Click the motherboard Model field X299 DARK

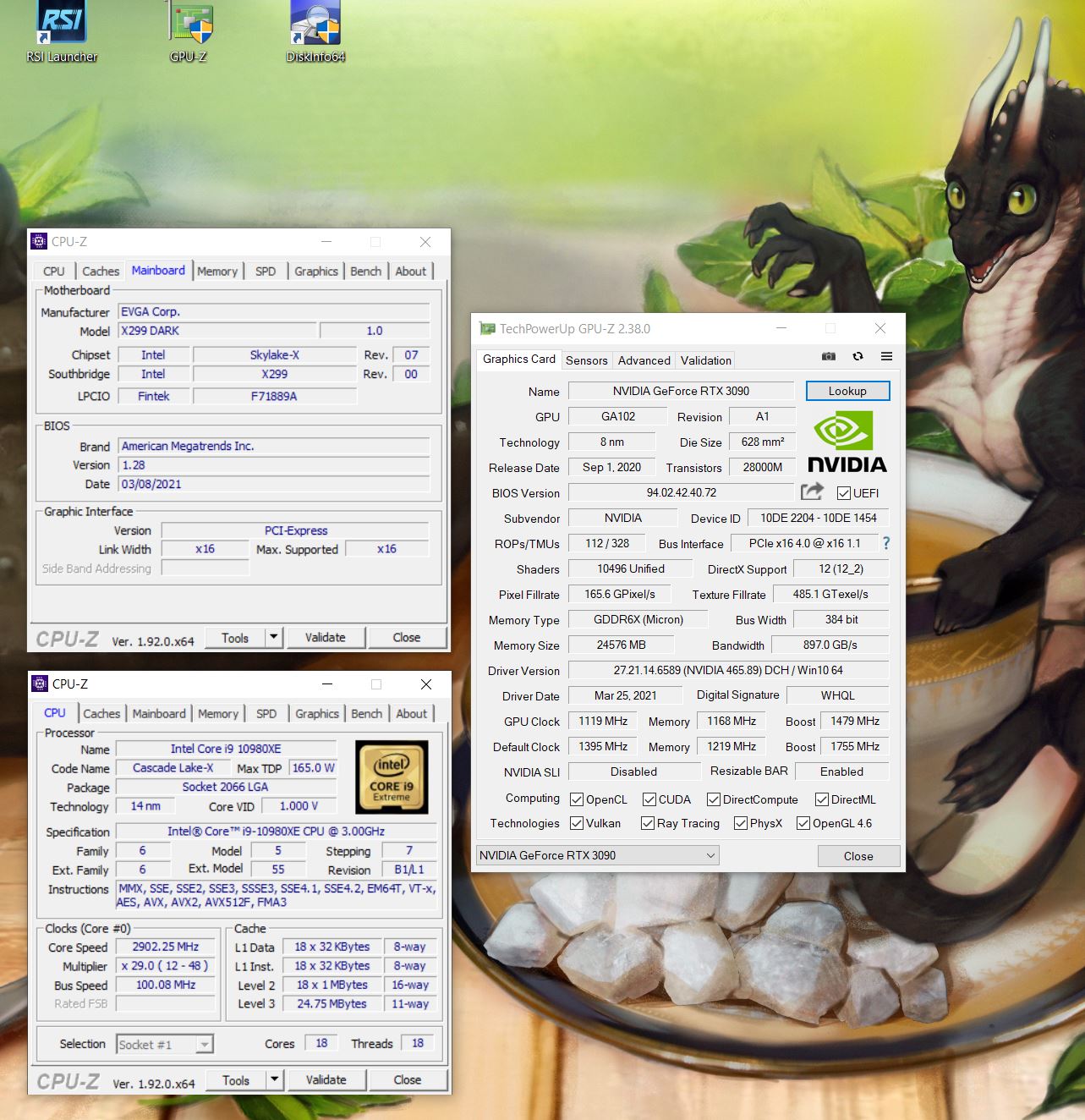(217, 331)
